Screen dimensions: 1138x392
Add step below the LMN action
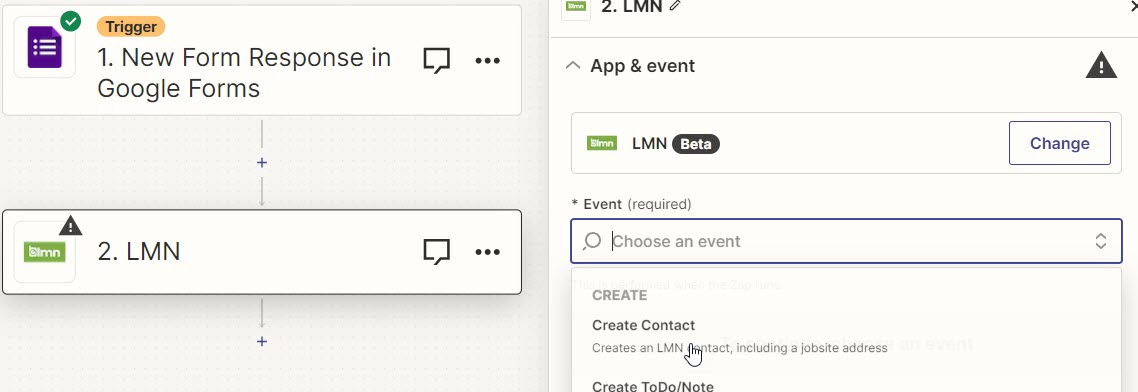262,341
